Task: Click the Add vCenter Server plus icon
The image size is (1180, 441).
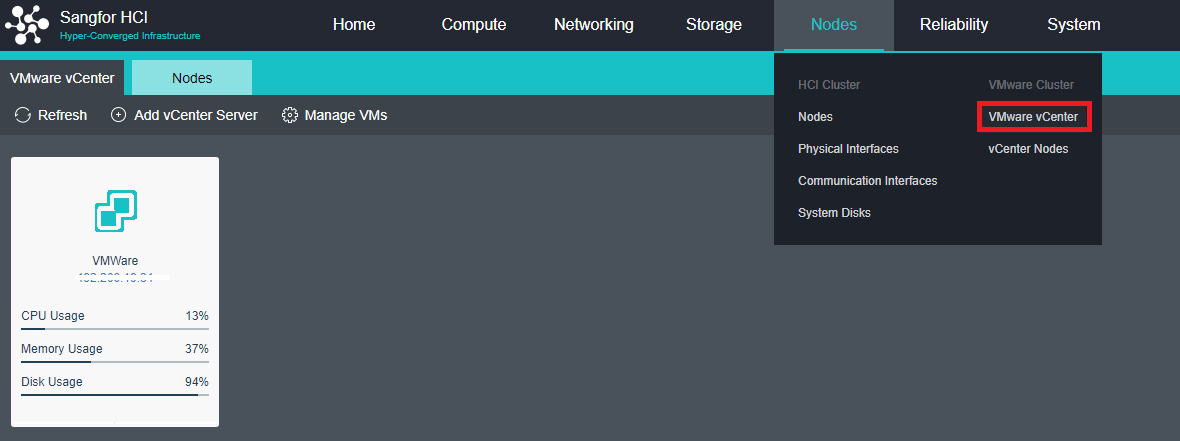Action: click(x=118, y=115)
